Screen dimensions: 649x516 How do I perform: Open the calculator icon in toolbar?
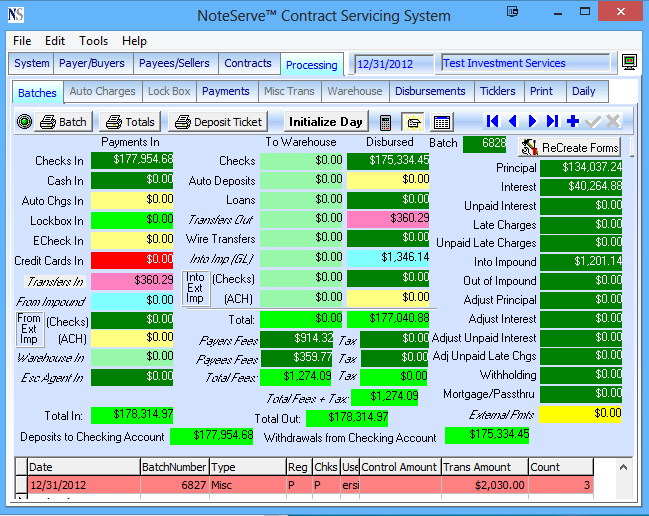[386, 122]
